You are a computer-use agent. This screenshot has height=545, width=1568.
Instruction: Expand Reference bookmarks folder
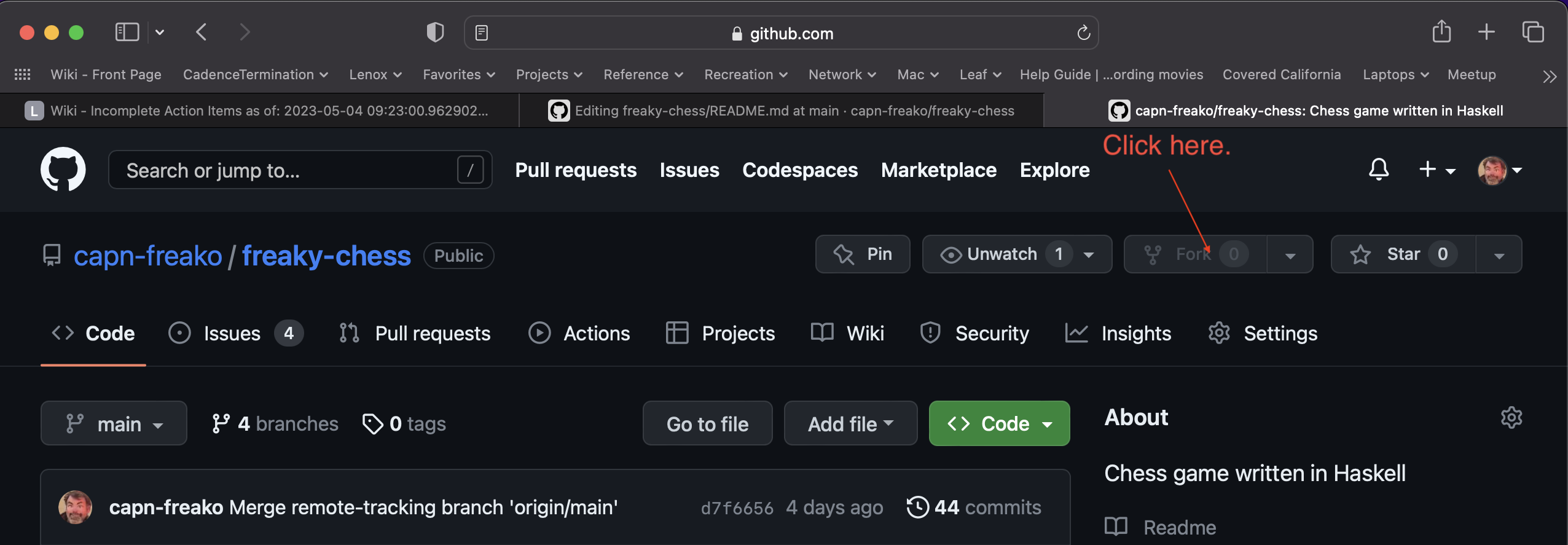click(x=643, y=74)
